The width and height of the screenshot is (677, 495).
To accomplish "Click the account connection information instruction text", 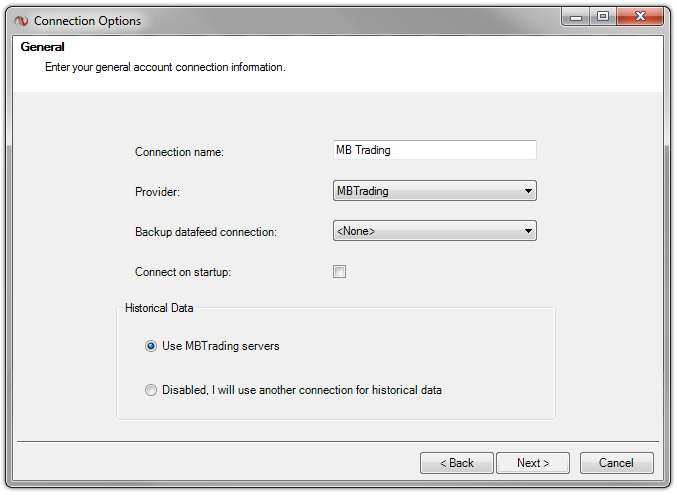I will (165, 67).
